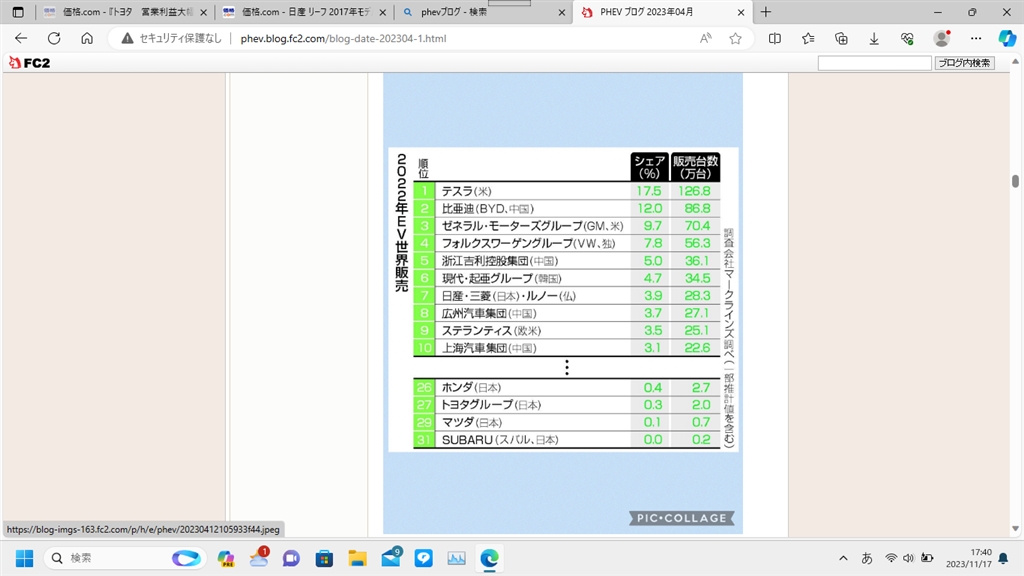Click the read aloud icon in address bar
This screenshot has height=576, width=1024.
coord(705,39)
